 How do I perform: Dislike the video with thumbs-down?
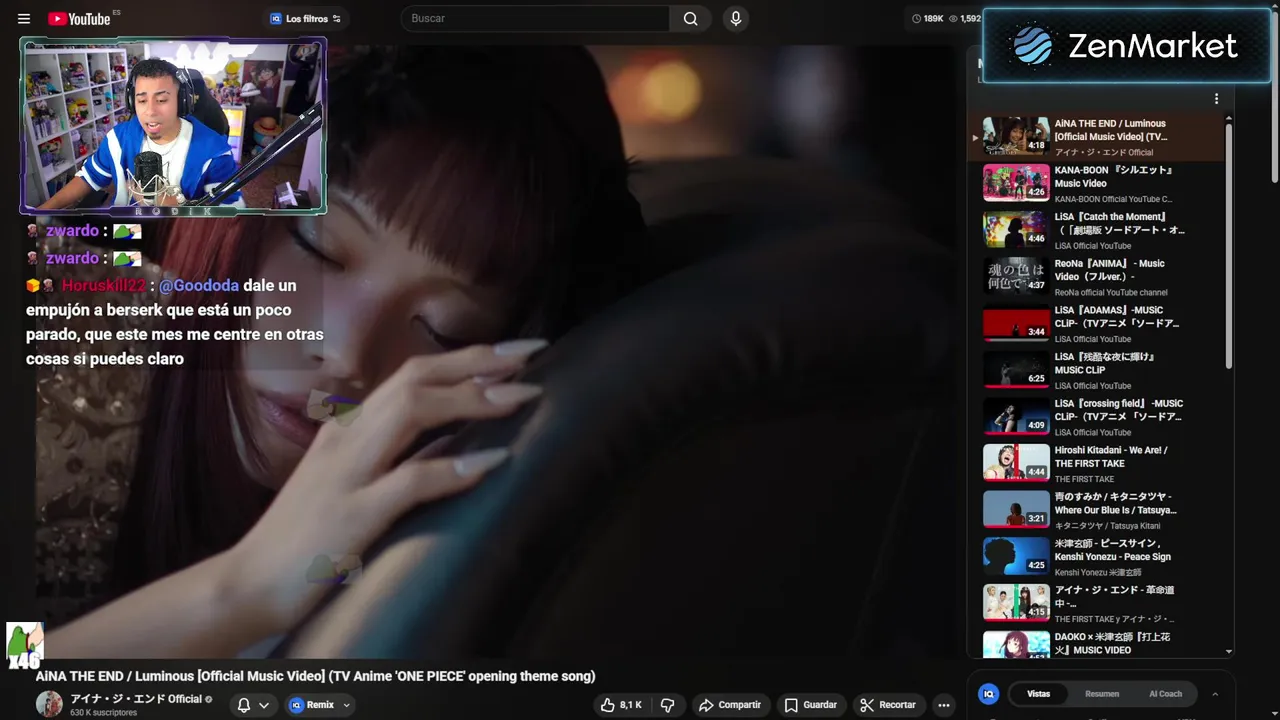(x=667, y=705)
